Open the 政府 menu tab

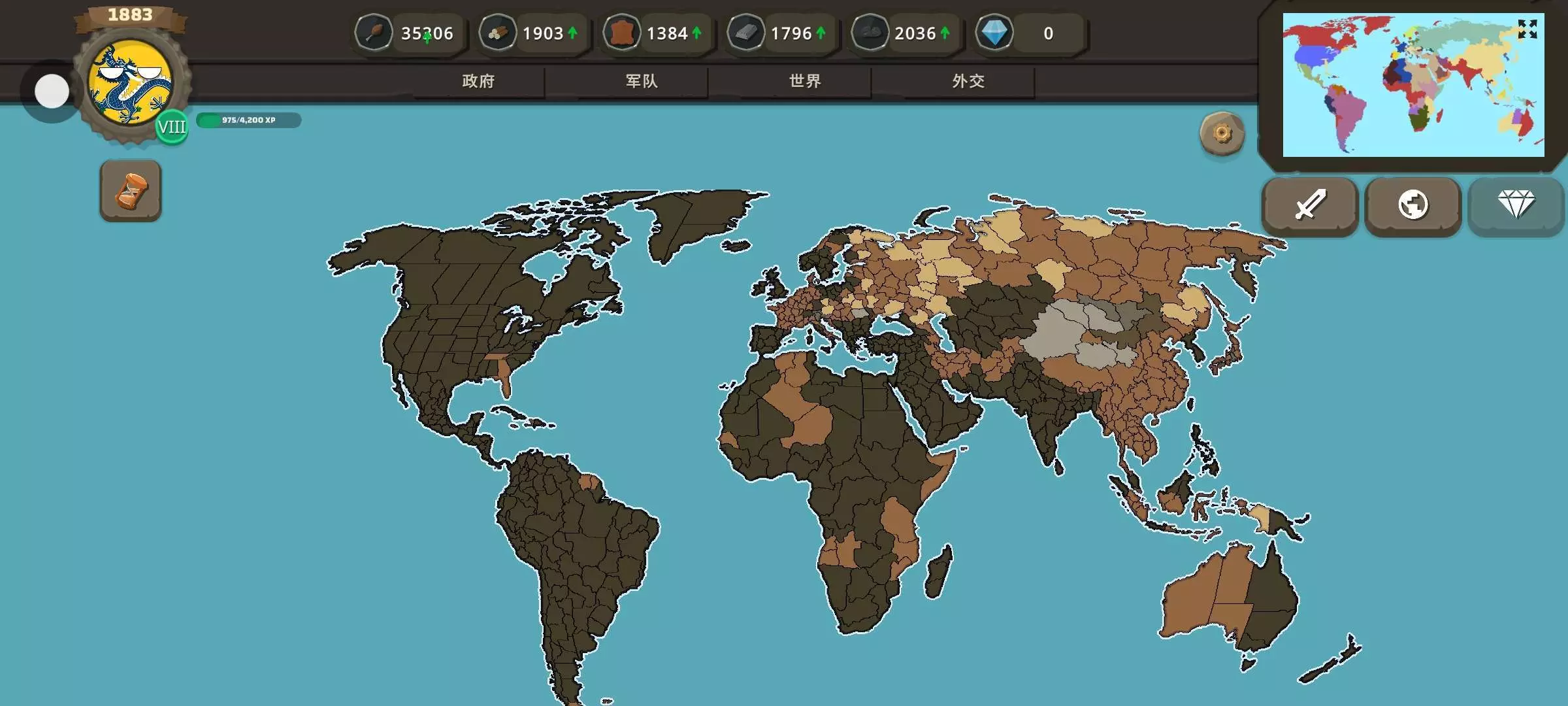coord(478,81)
